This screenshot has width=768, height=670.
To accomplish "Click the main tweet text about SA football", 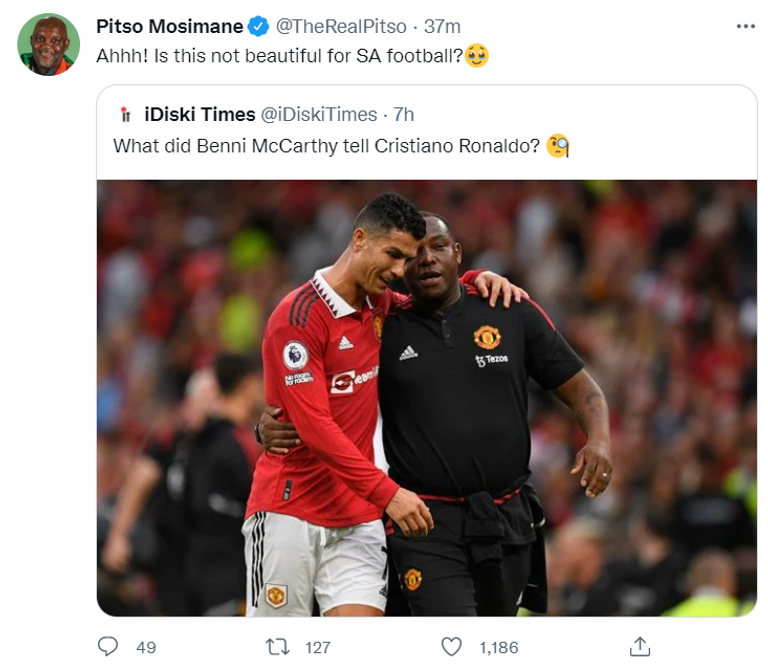I will click(x=279, y=56).
